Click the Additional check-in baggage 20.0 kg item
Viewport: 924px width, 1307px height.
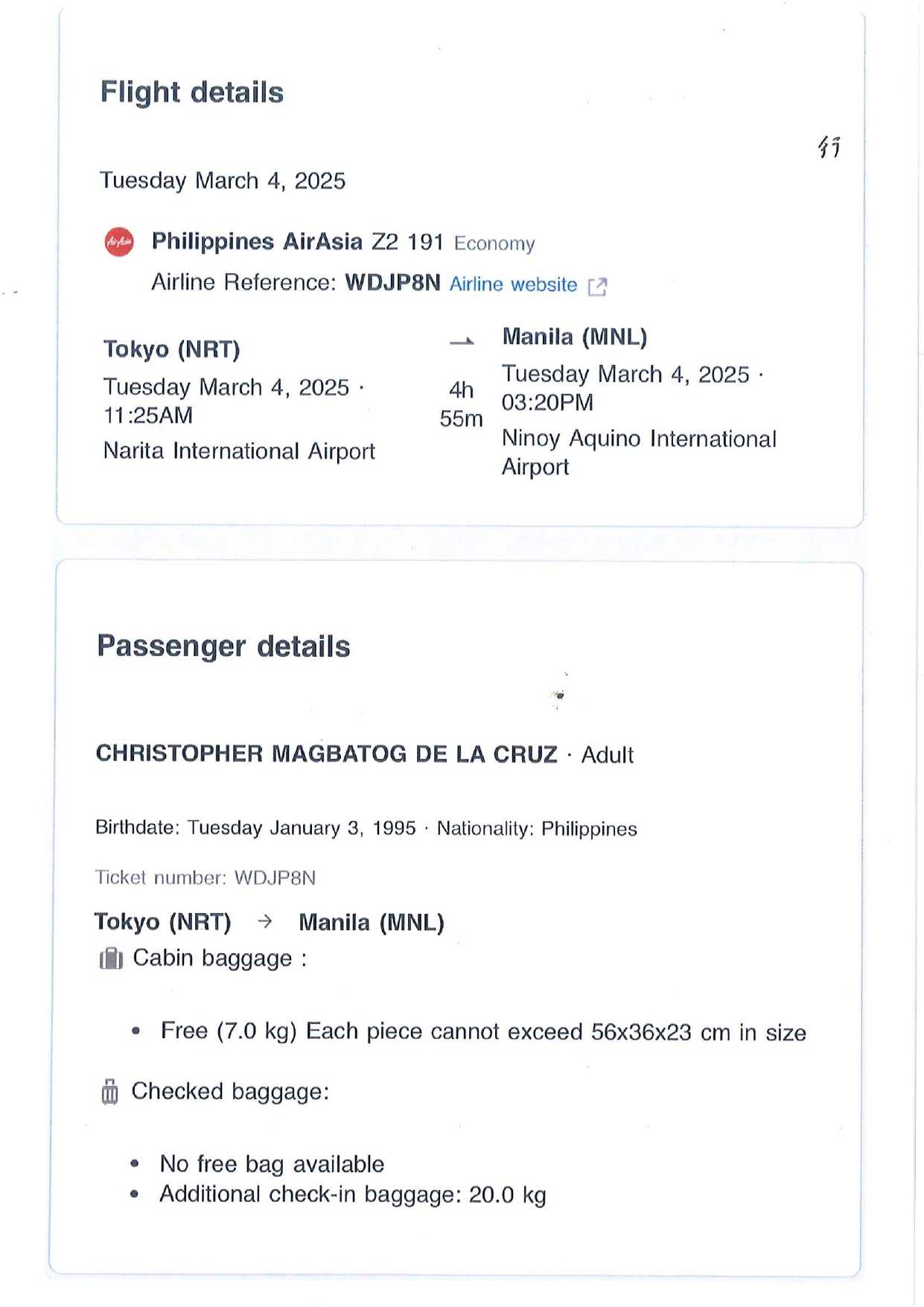coord(353,1195)
